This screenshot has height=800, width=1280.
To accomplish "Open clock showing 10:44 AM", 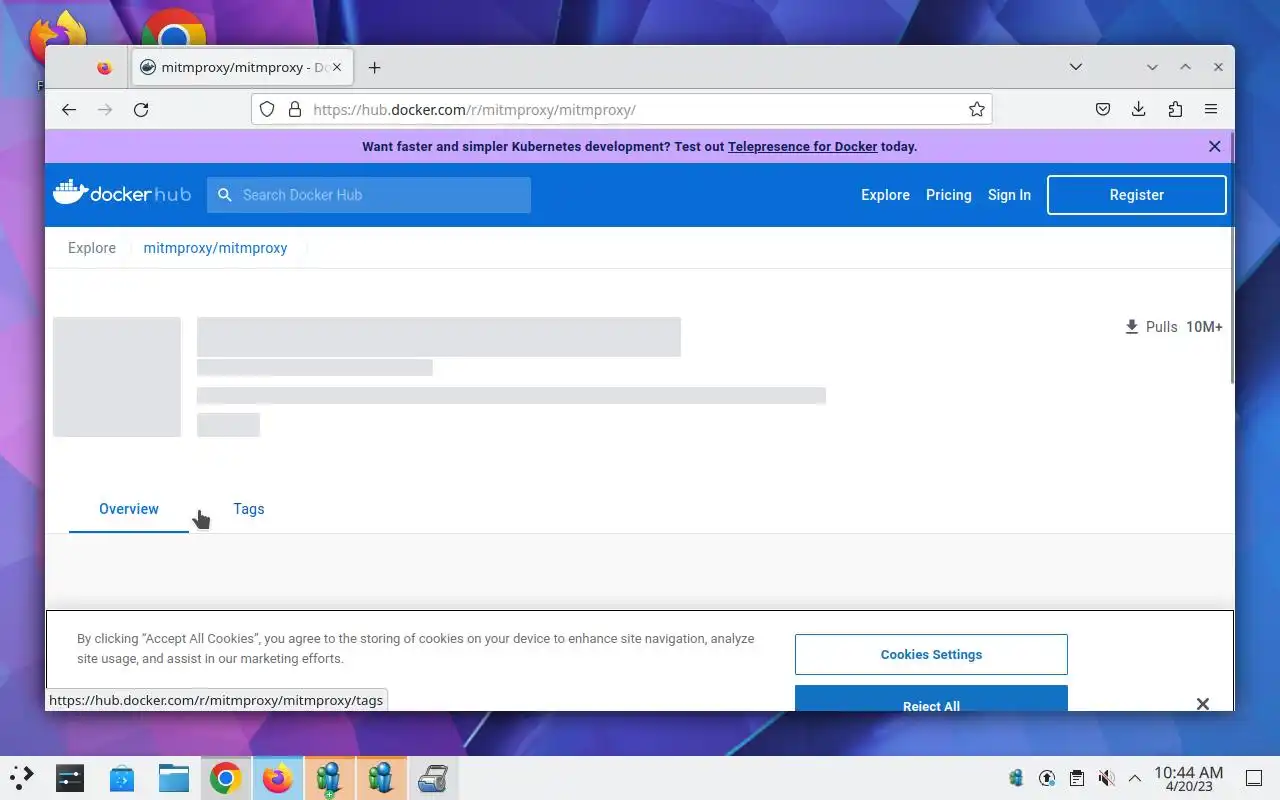I will point(1188,778).
